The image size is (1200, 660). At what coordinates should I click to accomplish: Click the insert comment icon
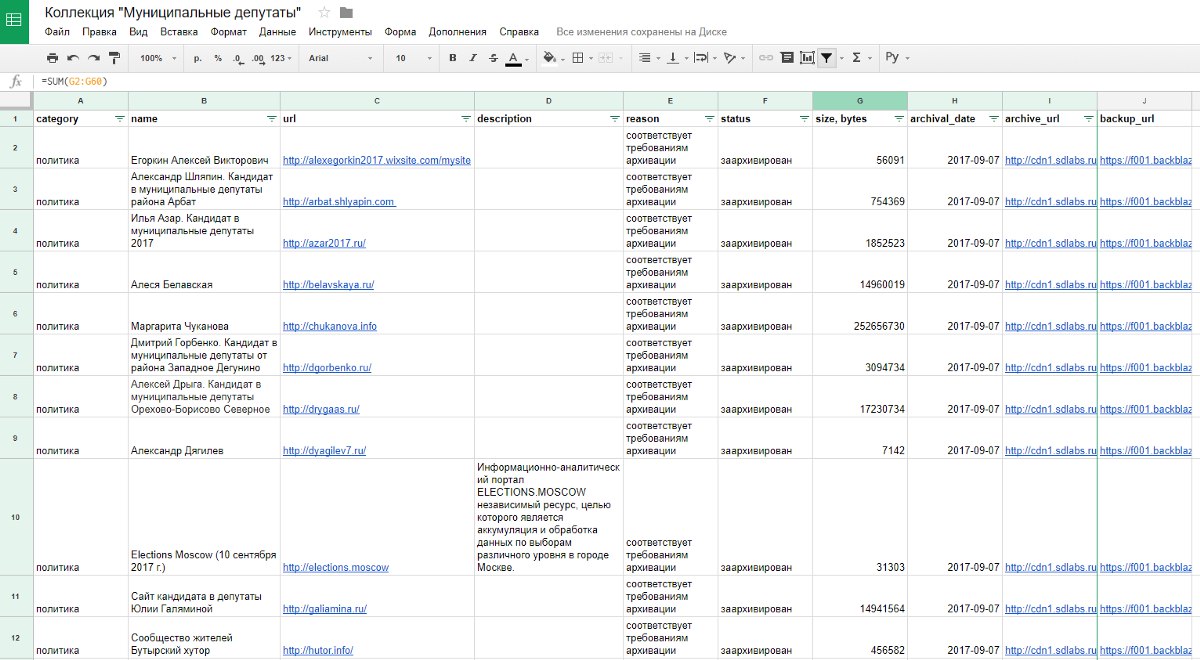pos(787,58)
